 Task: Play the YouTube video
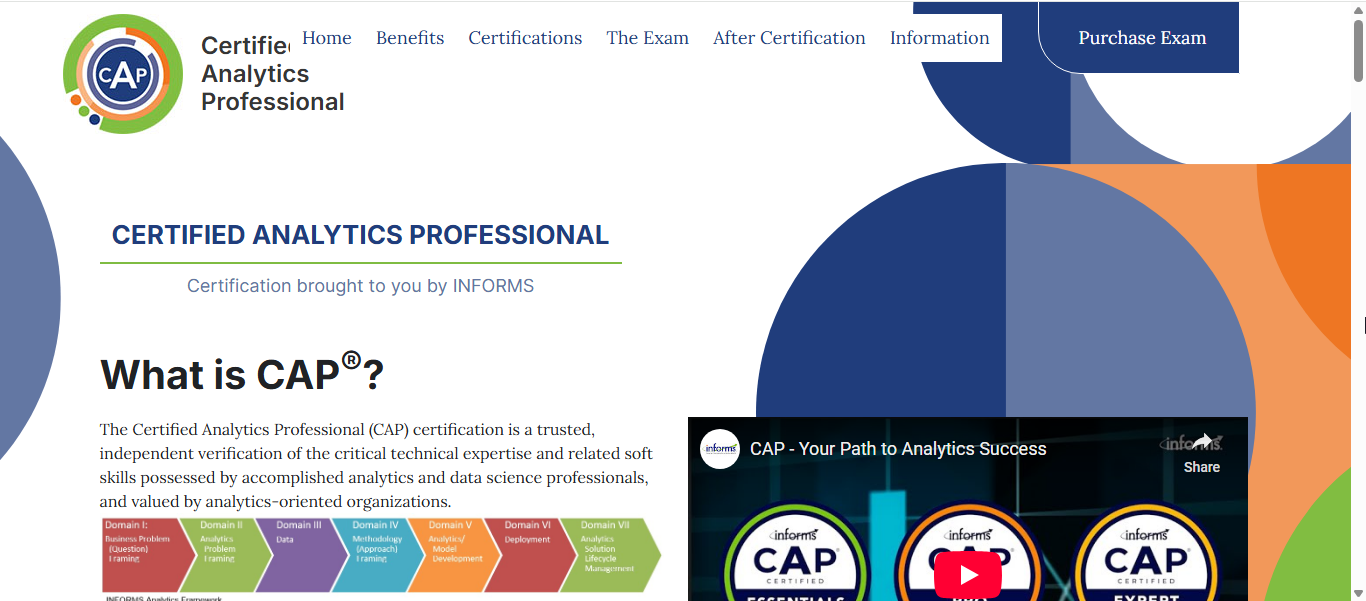(x=968, y=575)
